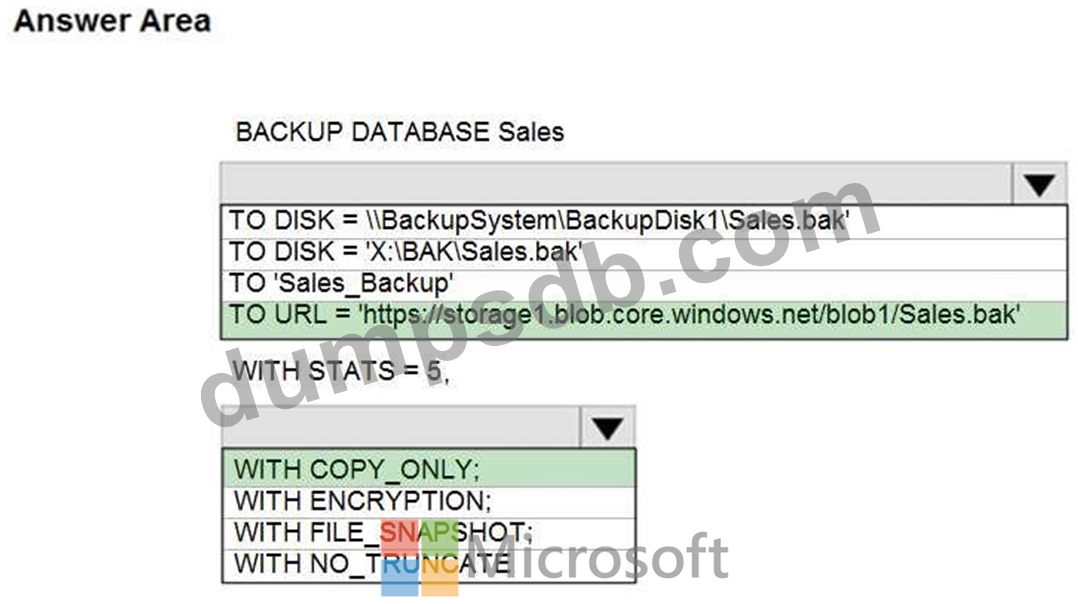Click the blue square of Microsoft logo
1078x604 pixels.
tap(399, 578)
